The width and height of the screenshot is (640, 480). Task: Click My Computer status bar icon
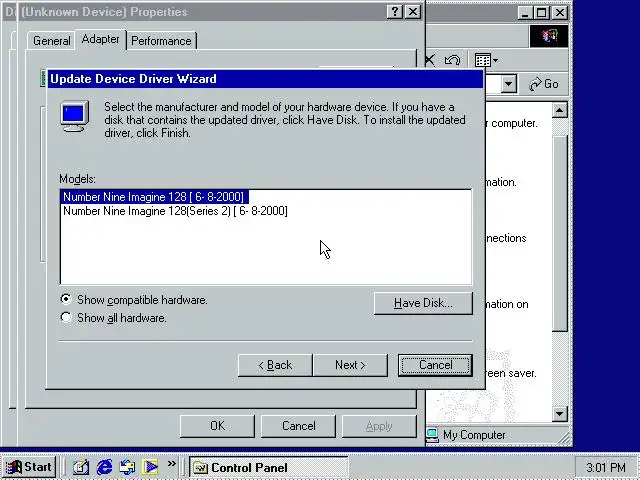(432, 435)
